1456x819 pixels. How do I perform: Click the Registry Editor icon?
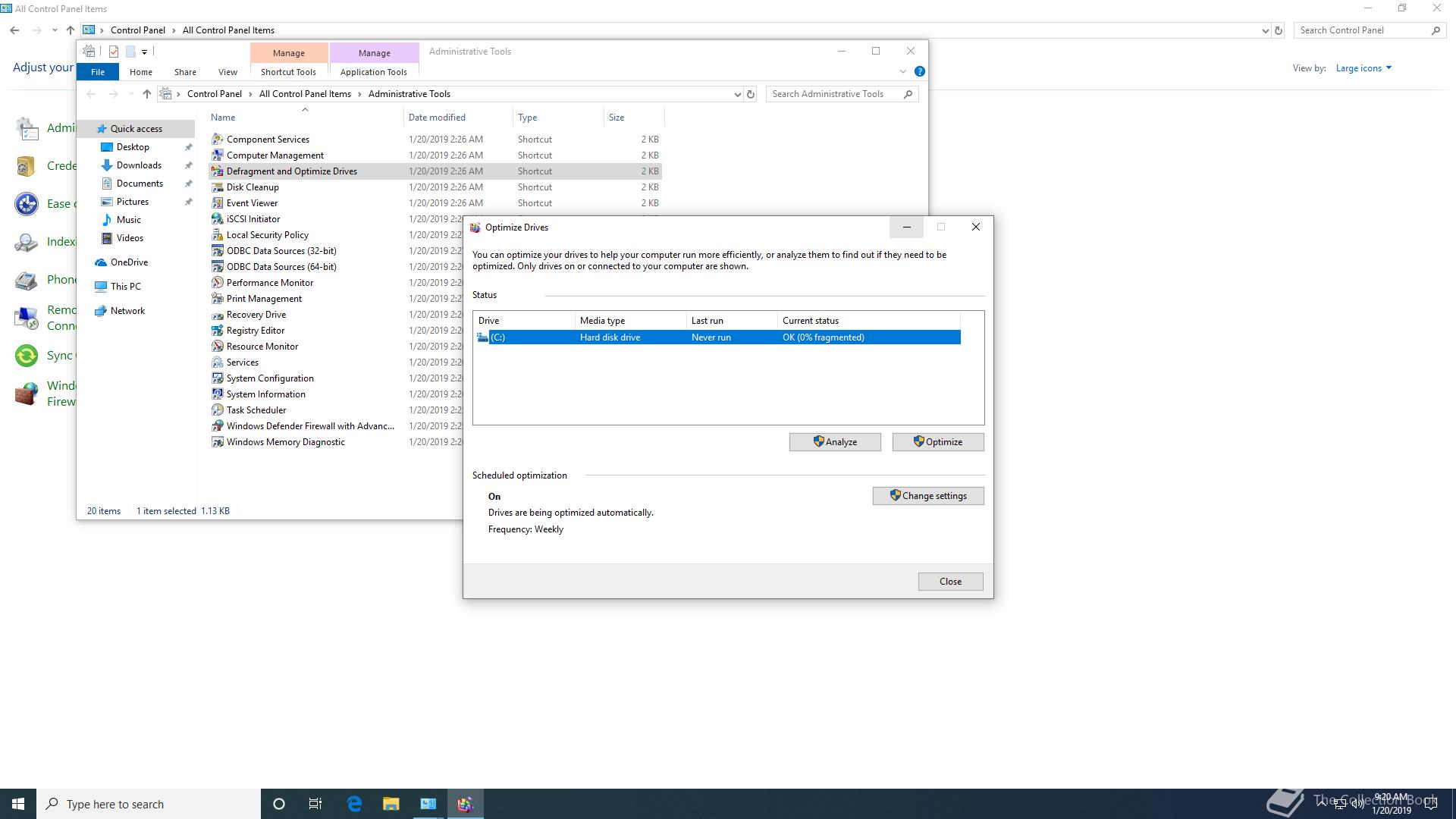click(218, 331)
